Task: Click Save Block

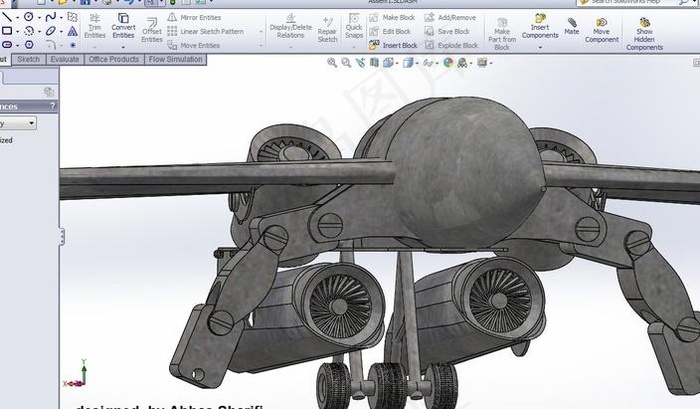Action: pyautogui.click(x=447, y=31)
